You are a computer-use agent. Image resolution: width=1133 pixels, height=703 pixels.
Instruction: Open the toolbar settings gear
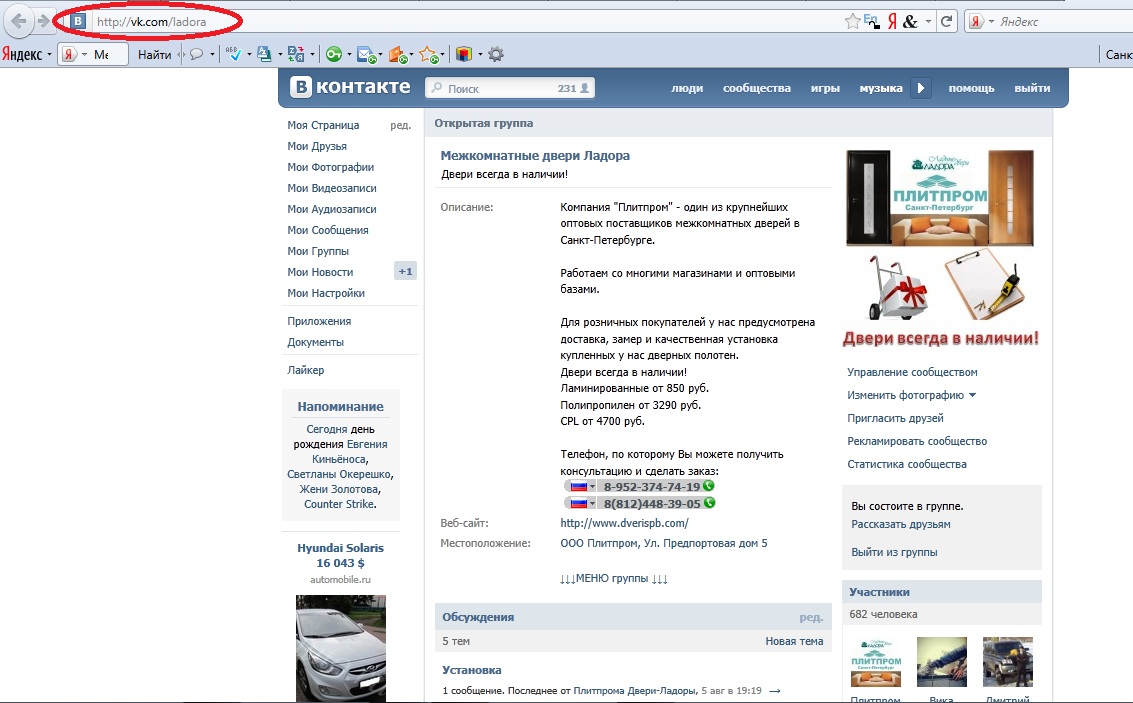(496, 54)
